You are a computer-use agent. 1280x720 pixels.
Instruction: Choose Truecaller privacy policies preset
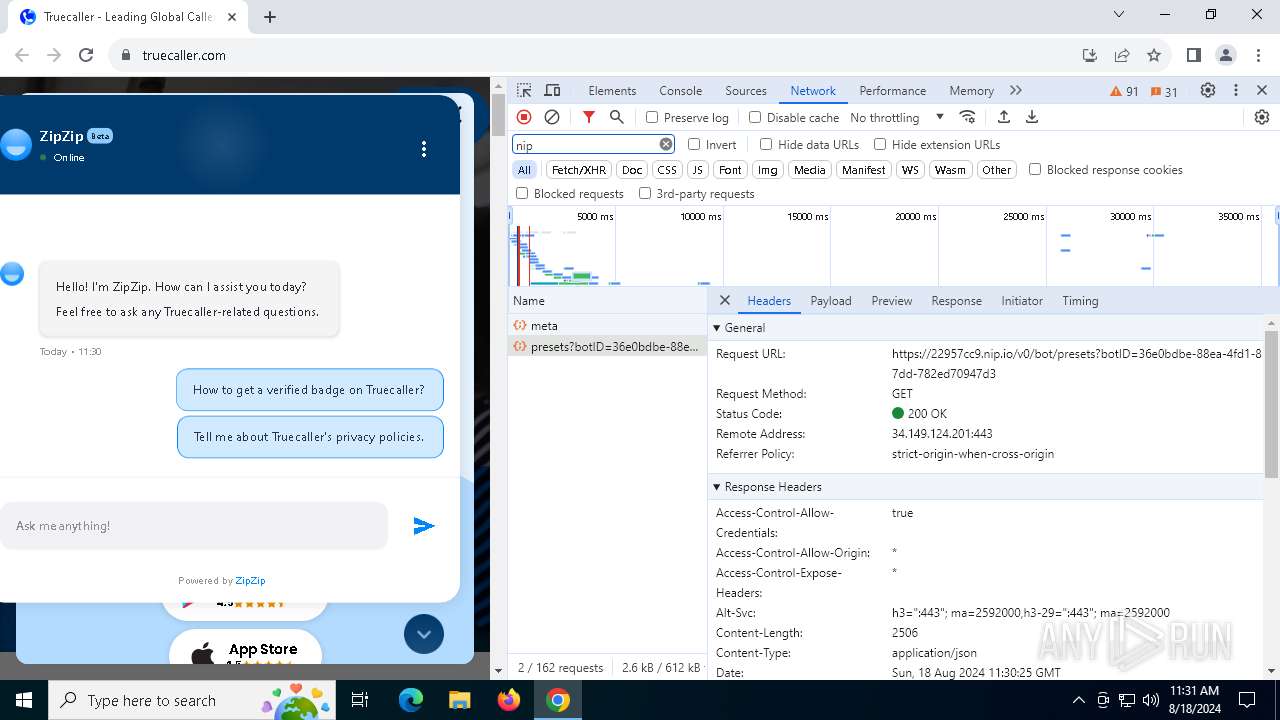(x=310, y=437)
